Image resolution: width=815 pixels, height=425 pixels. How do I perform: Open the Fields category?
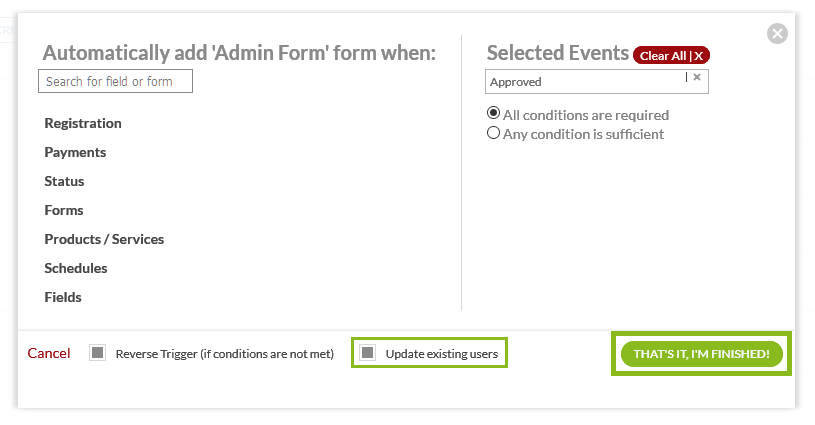click(x=63, y=297)
